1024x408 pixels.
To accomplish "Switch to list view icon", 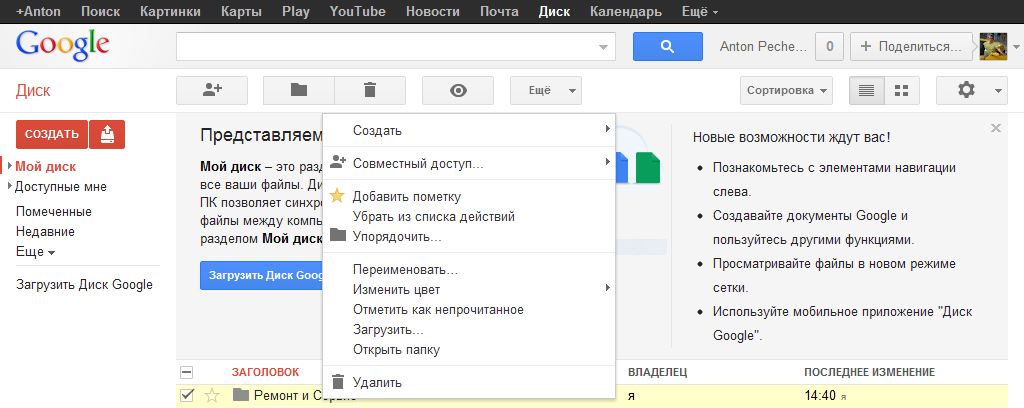I will (x=867, y=91).
